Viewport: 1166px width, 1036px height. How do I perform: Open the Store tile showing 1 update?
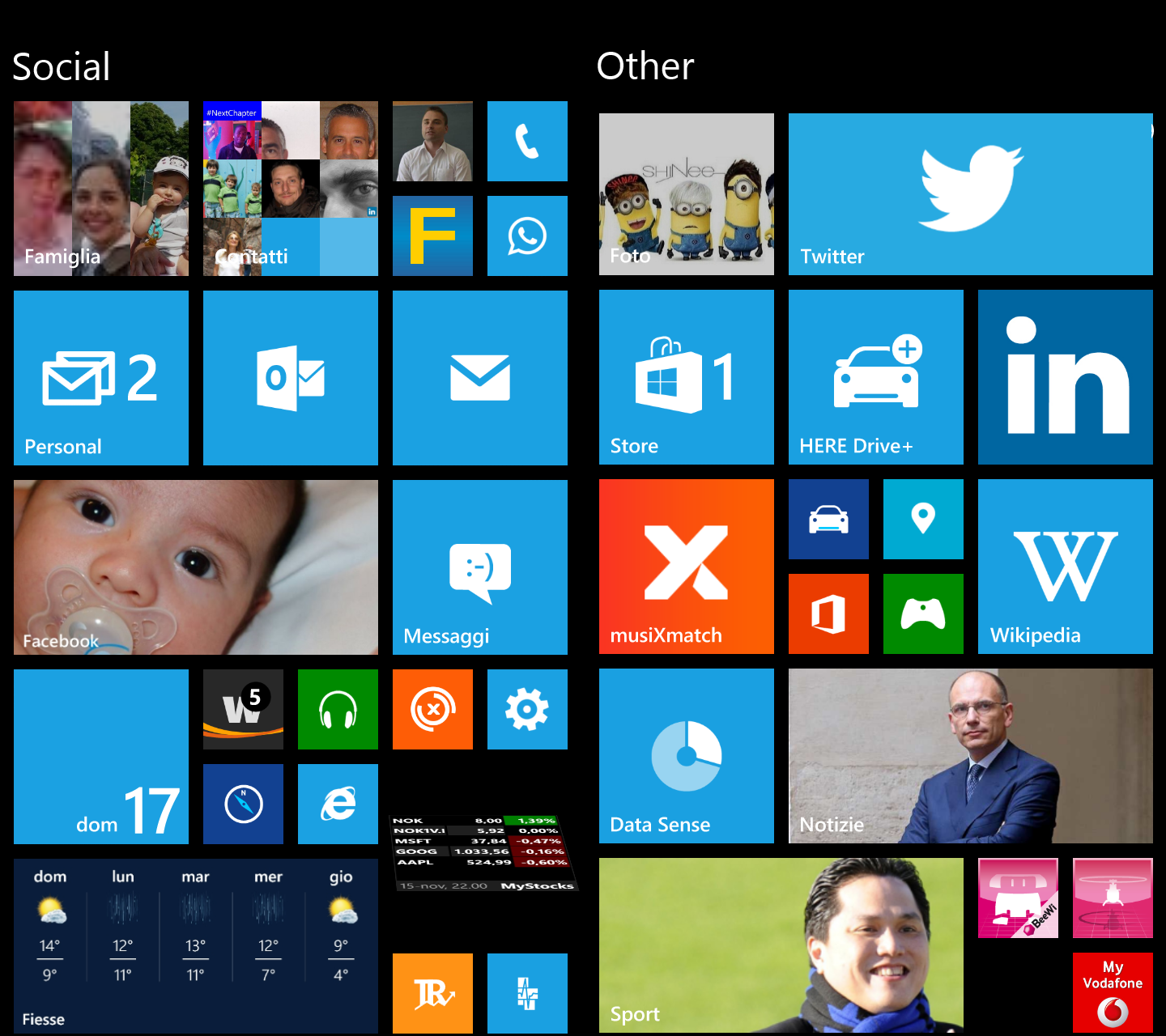point(686,377)
